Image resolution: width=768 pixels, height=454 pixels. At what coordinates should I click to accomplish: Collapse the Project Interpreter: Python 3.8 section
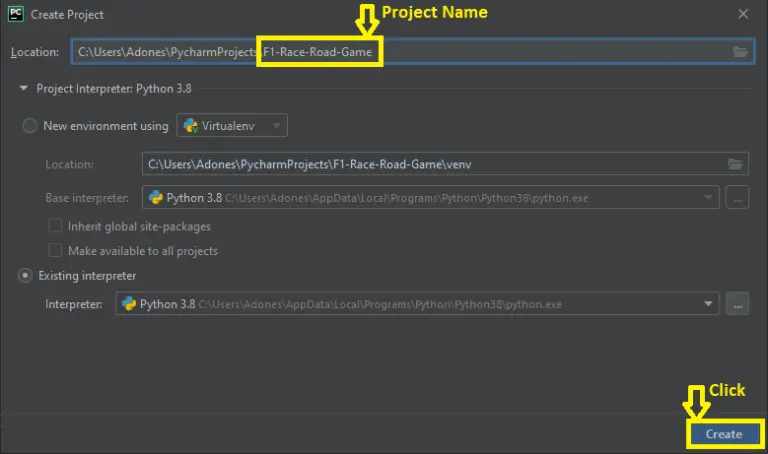pos(23,88)
